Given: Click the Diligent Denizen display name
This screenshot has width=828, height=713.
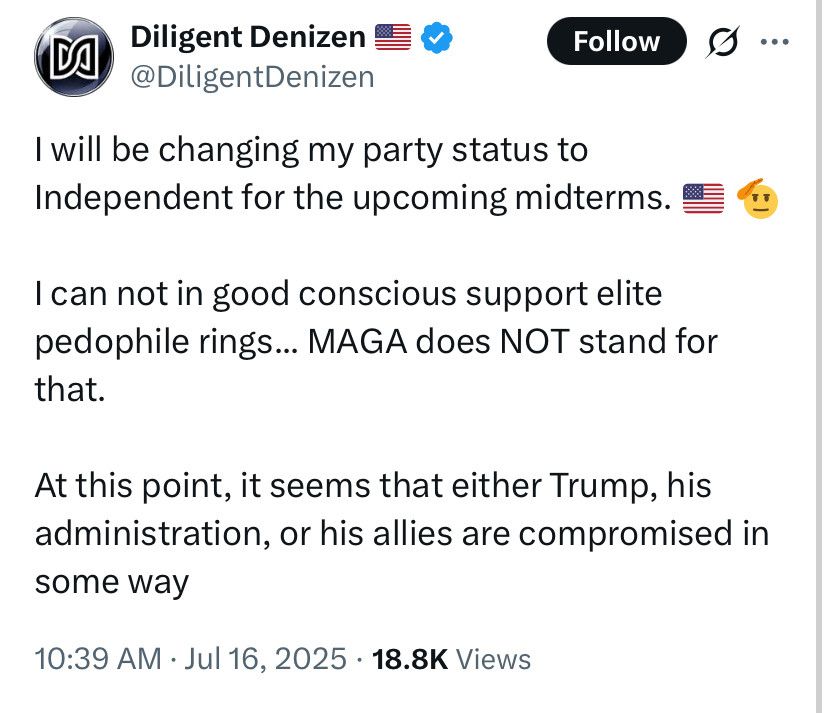Looking at the screenshot, I should [x=248, y=39].
